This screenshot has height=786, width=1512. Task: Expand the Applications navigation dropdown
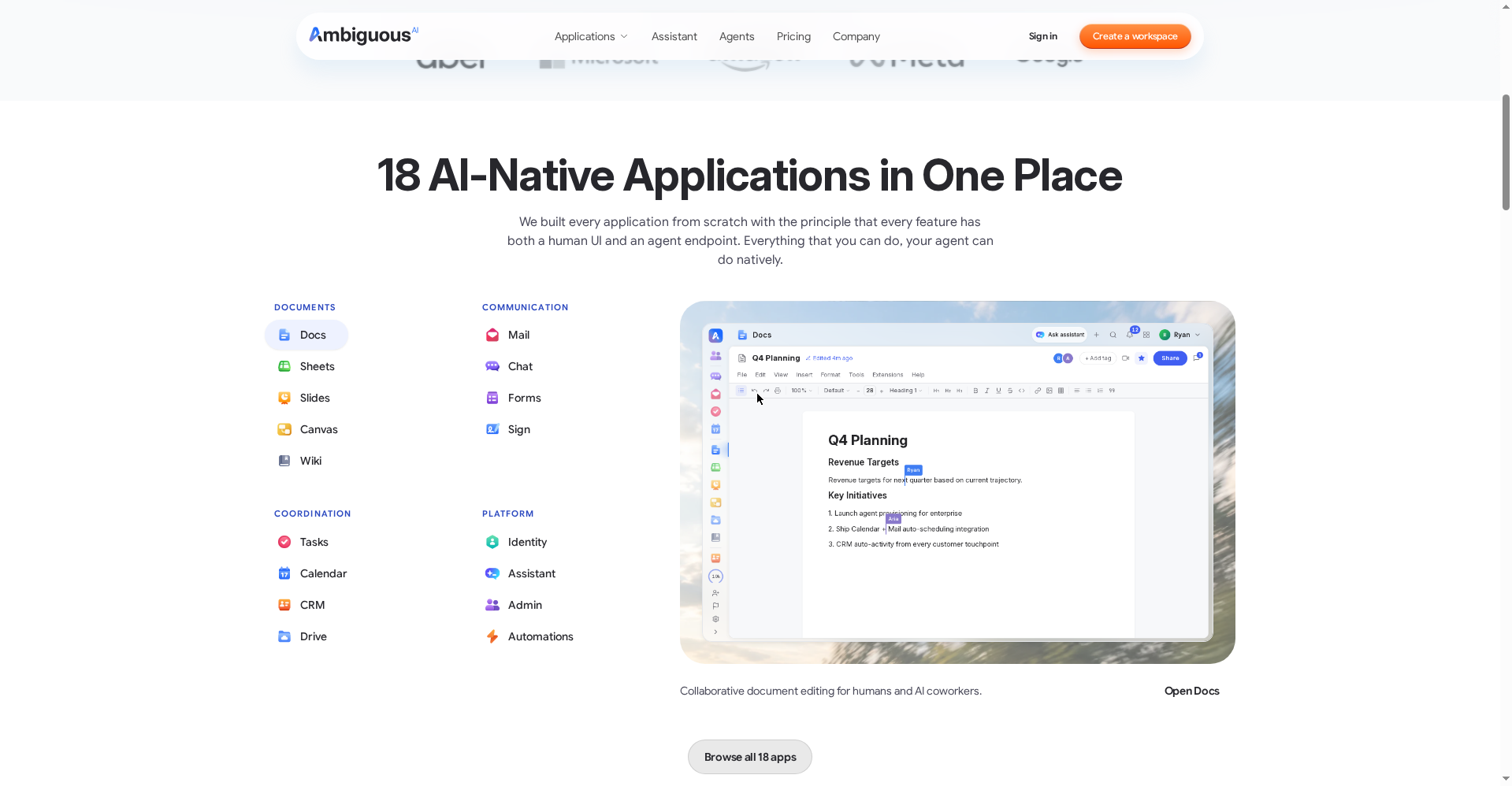[x=591, y=36]
